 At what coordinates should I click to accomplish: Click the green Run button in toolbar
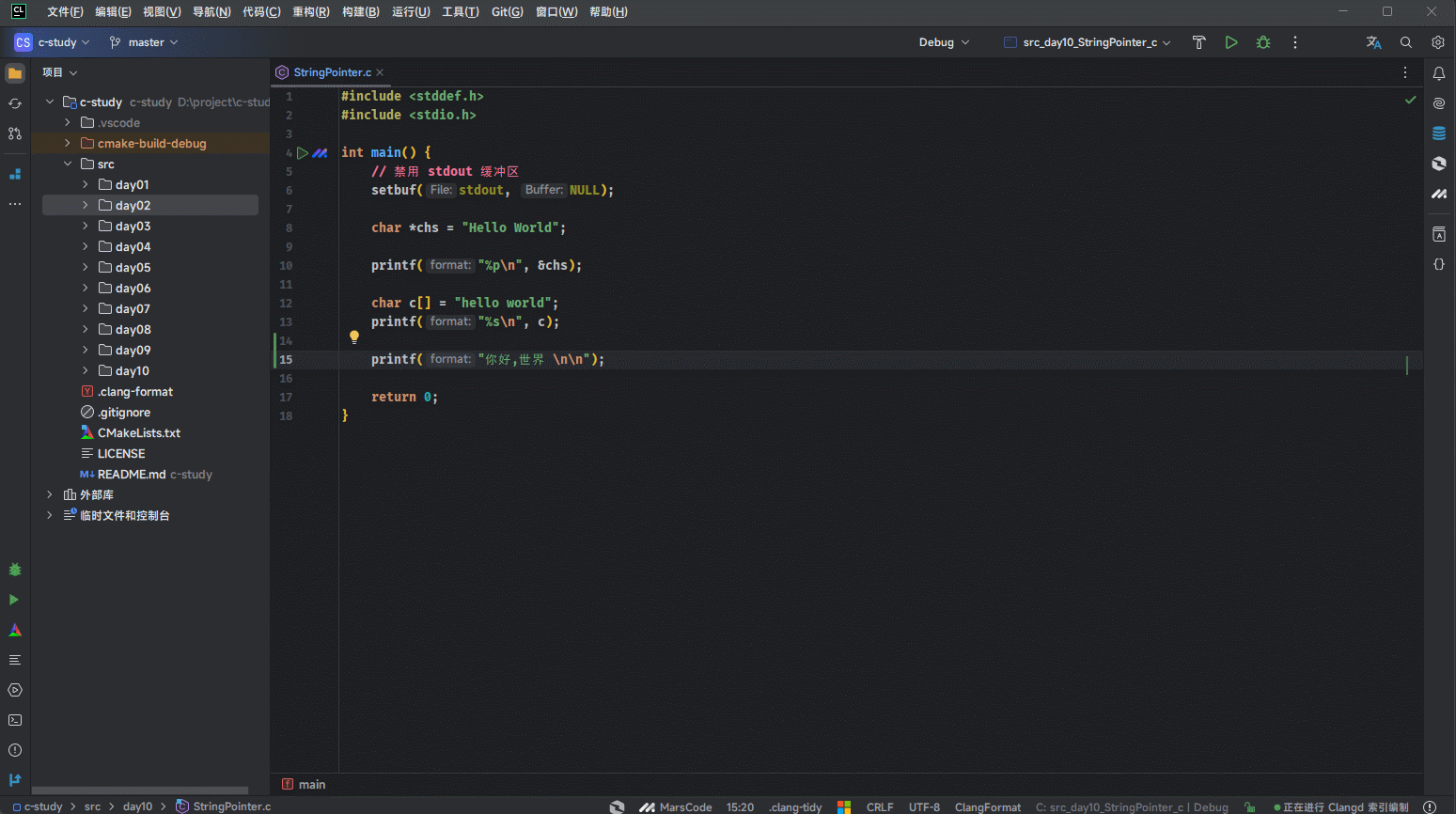click(x=1230, y=42)
